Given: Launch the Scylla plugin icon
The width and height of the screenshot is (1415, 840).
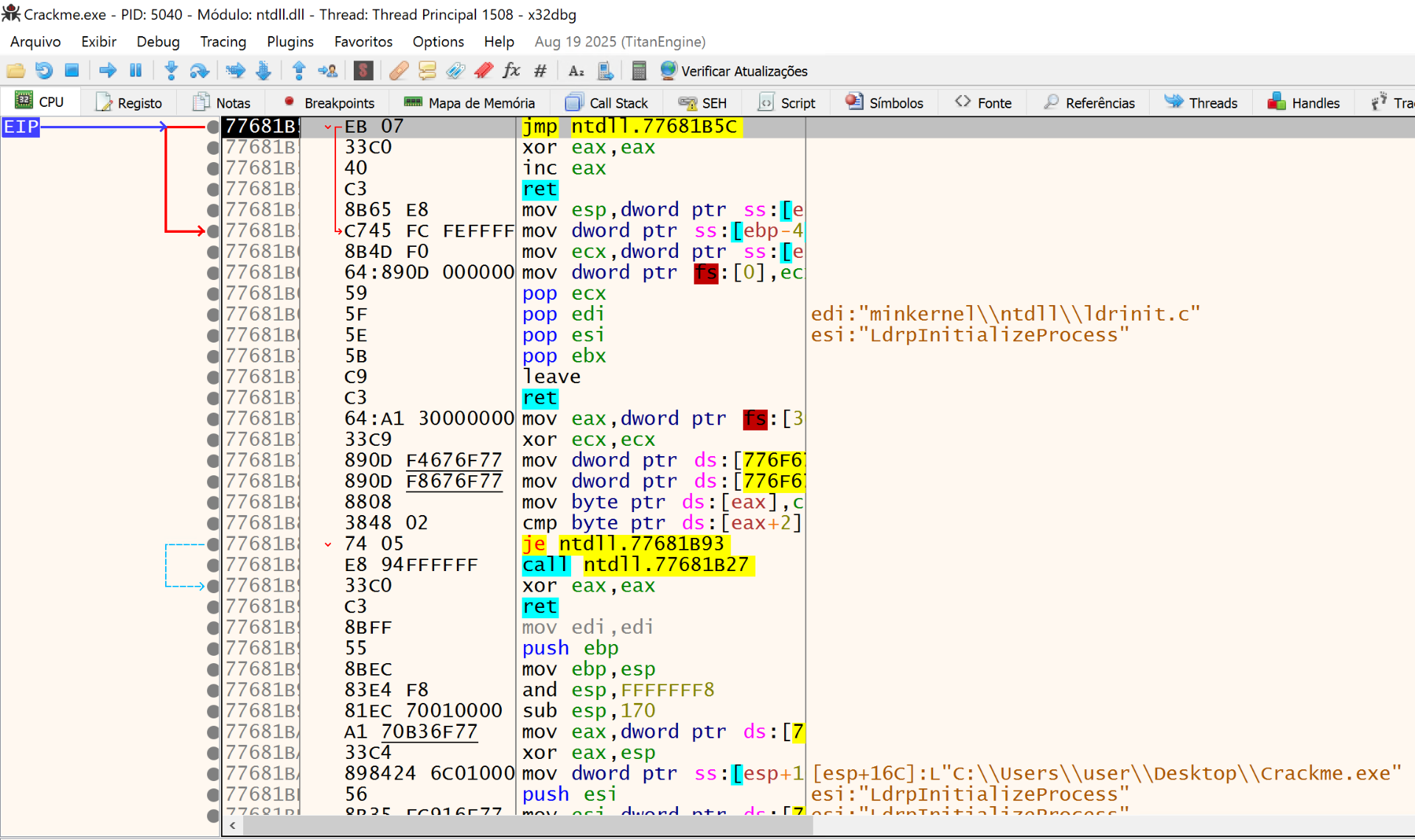Looking at the screenshot, I should point(363,71).
